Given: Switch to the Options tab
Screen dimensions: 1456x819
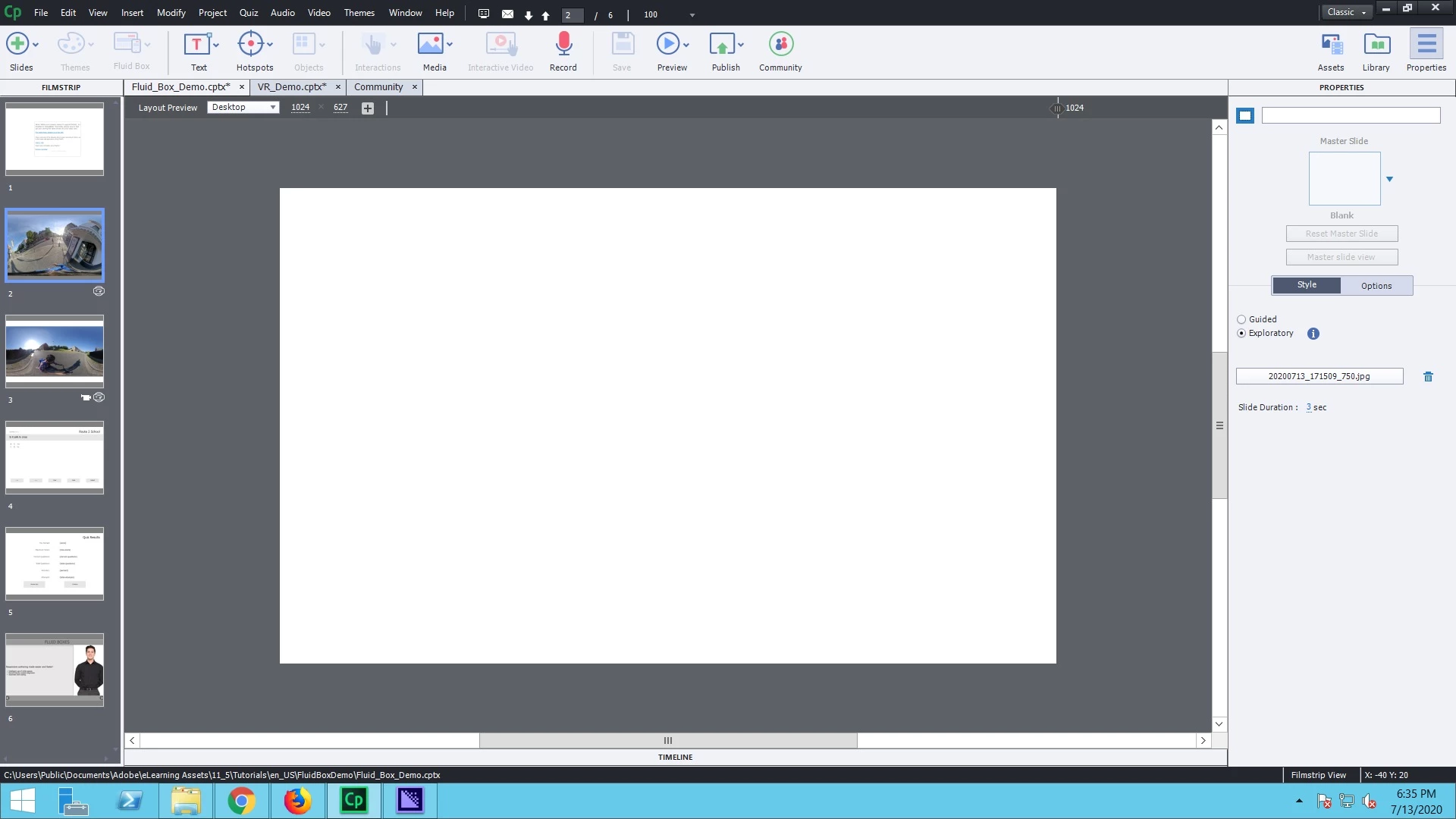Looking at the screenshot, I should tap(1376, 286).
